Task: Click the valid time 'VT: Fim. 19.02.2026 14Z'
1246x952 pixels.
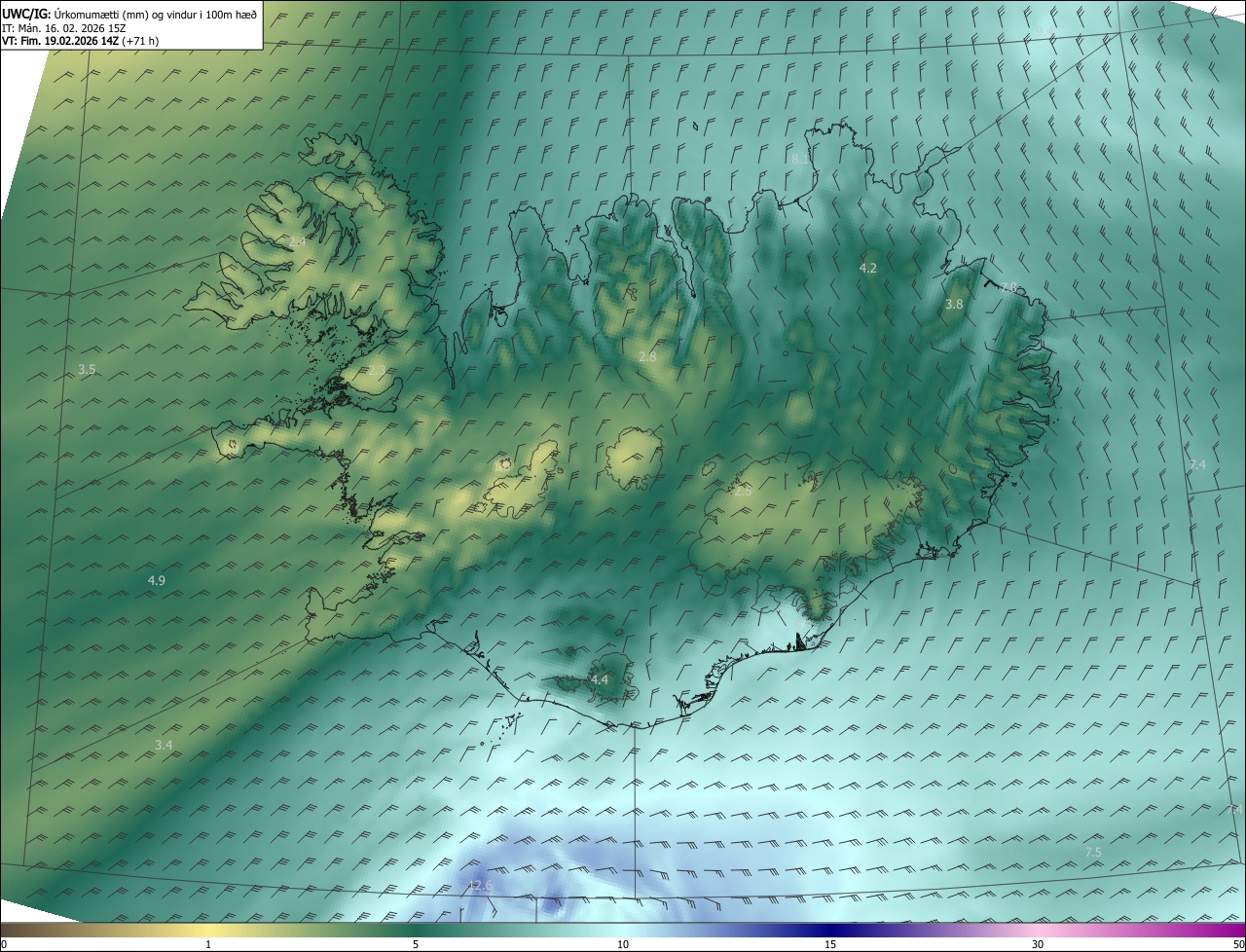Action: click(60, 41)
